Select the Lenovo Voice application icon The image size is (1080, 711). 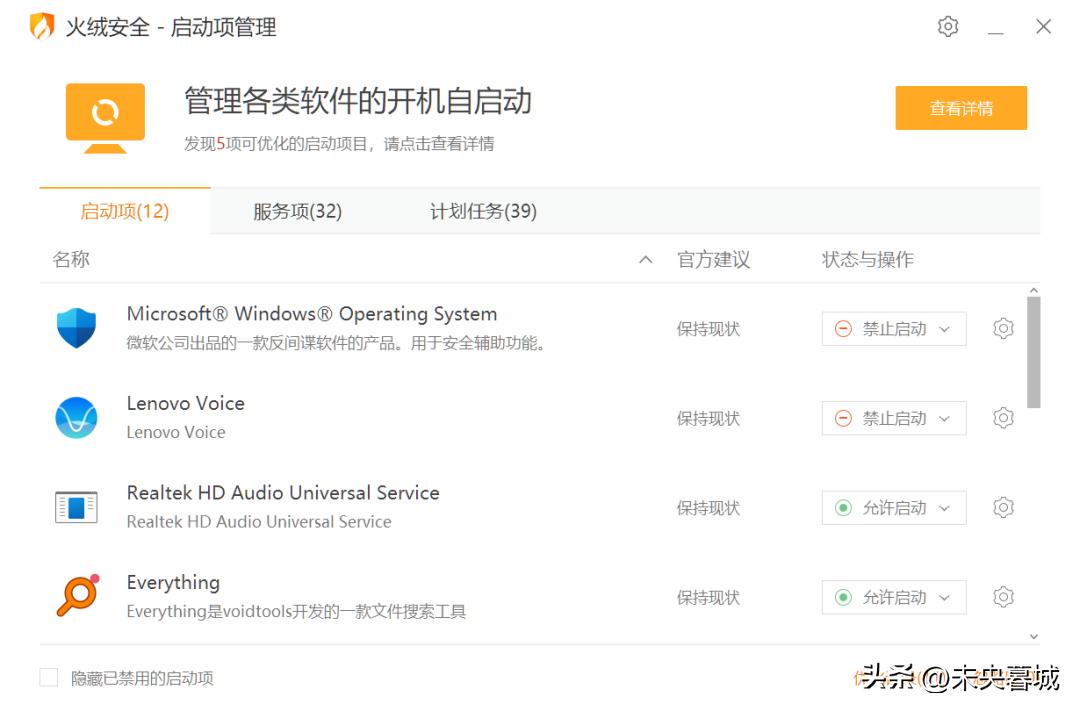coord(76,417)
